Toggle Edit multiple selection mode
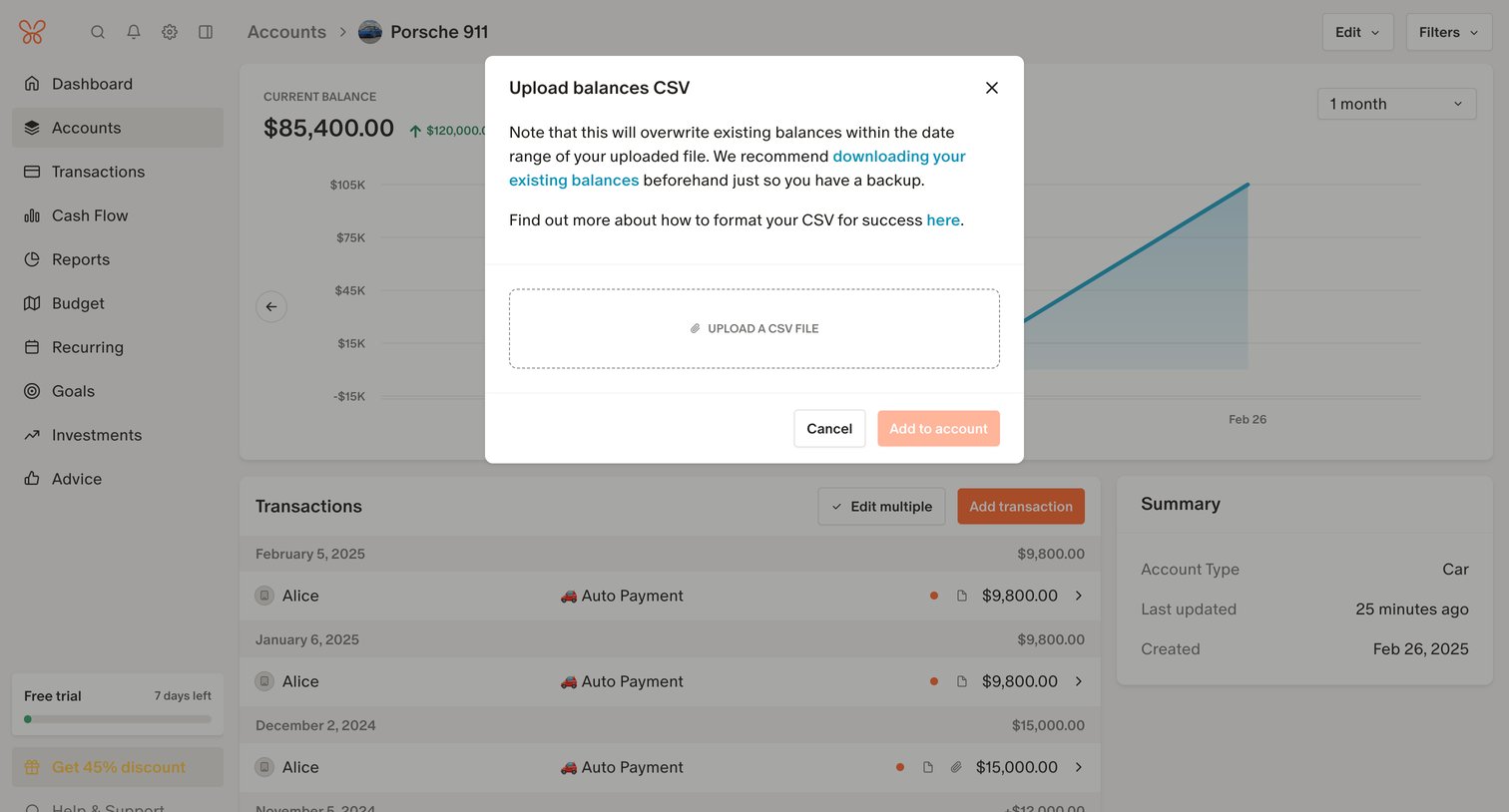Screen dimensions: 1509x812 pos(881,507)
